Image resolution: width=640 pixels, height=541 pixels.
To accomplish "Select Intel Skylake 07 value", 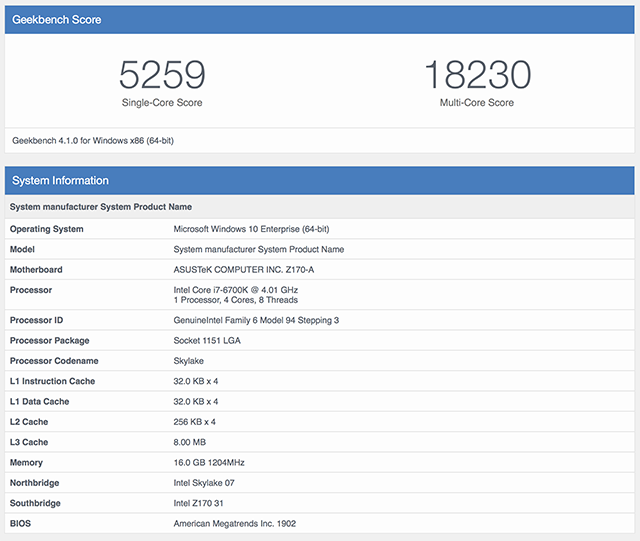I will [x=204, y=483].
